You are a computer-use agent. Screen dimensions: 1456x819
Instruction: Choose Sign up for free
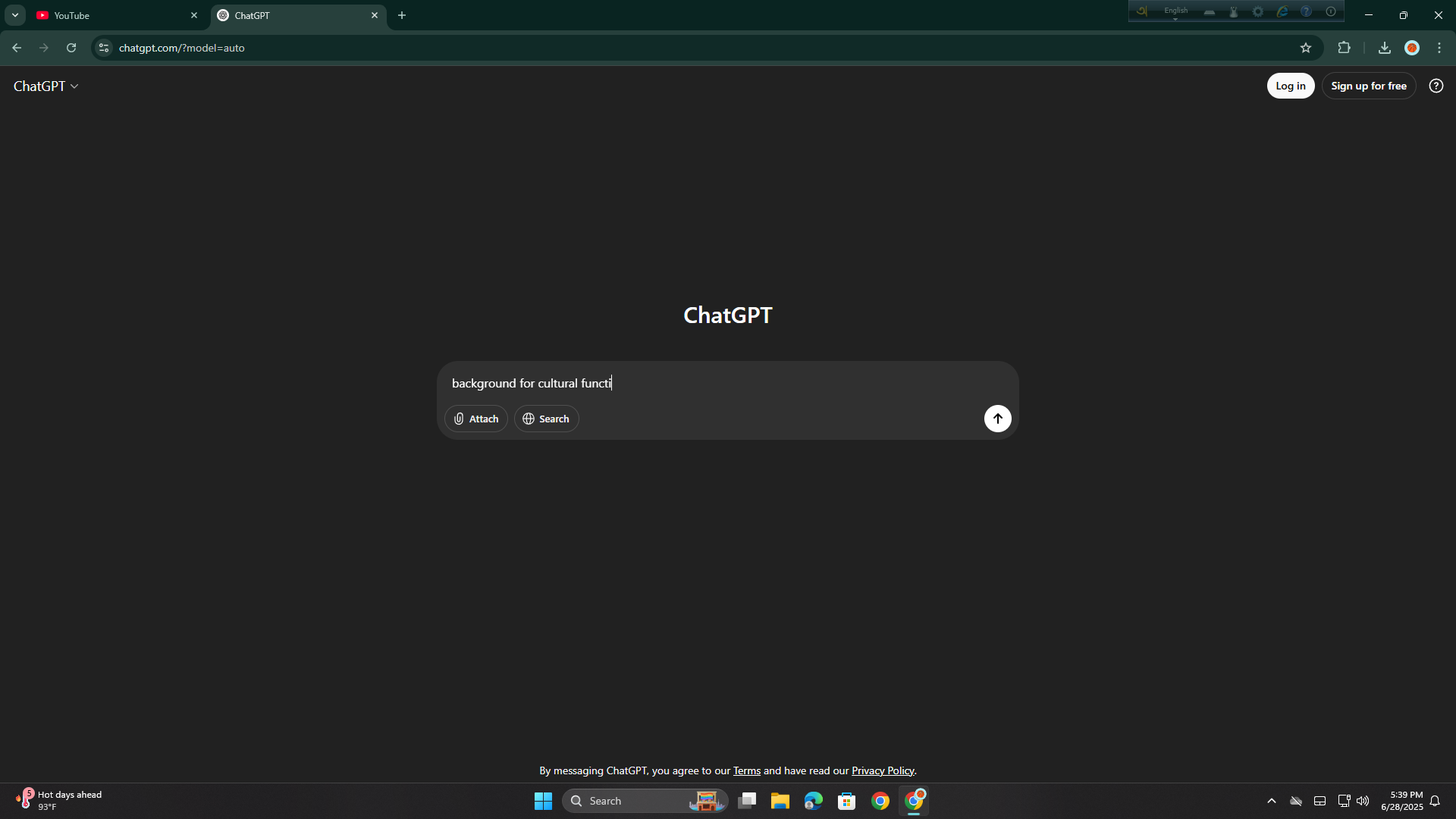point(1368,86)
